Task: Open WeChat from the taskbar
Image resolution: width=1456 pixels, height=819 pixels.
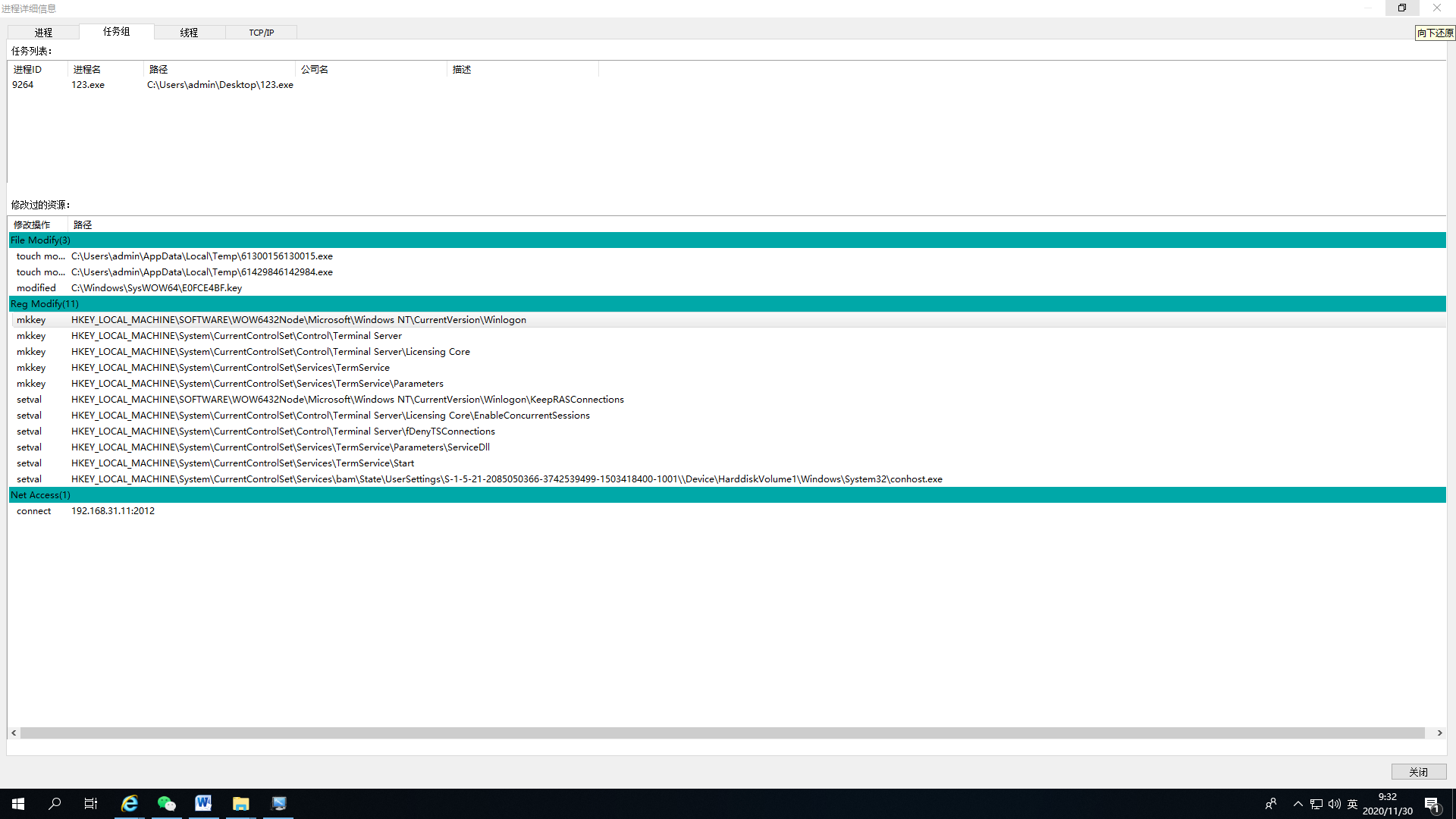Action: click(x=166, y=804)
